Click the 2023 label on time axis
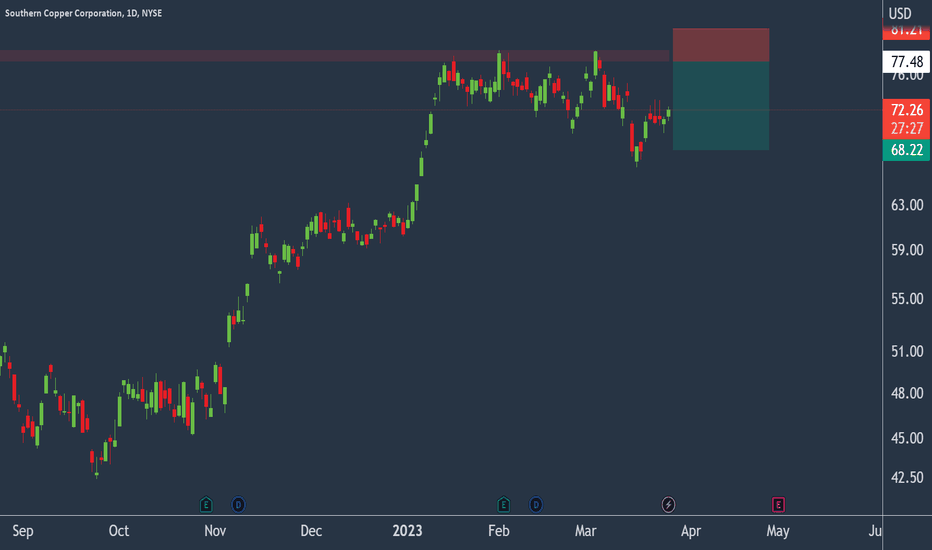 tap(407, 531)
